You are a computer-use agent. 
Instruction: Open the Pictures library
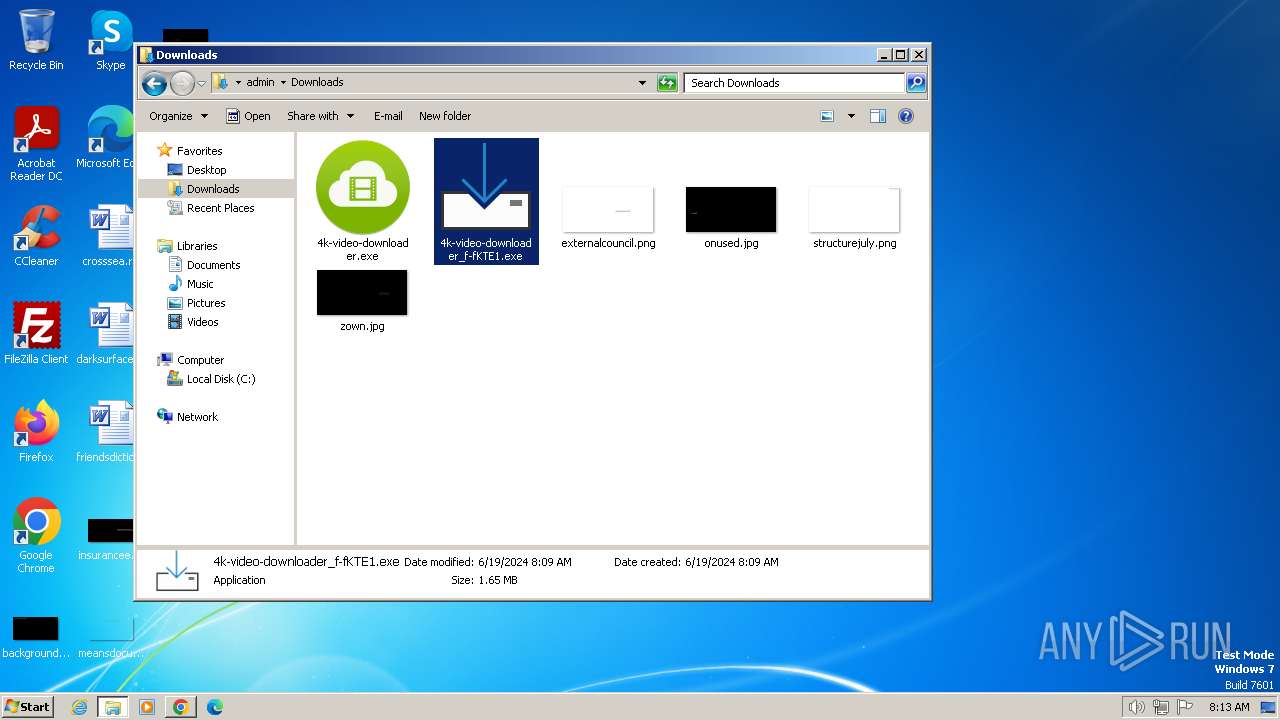point(206,303)
